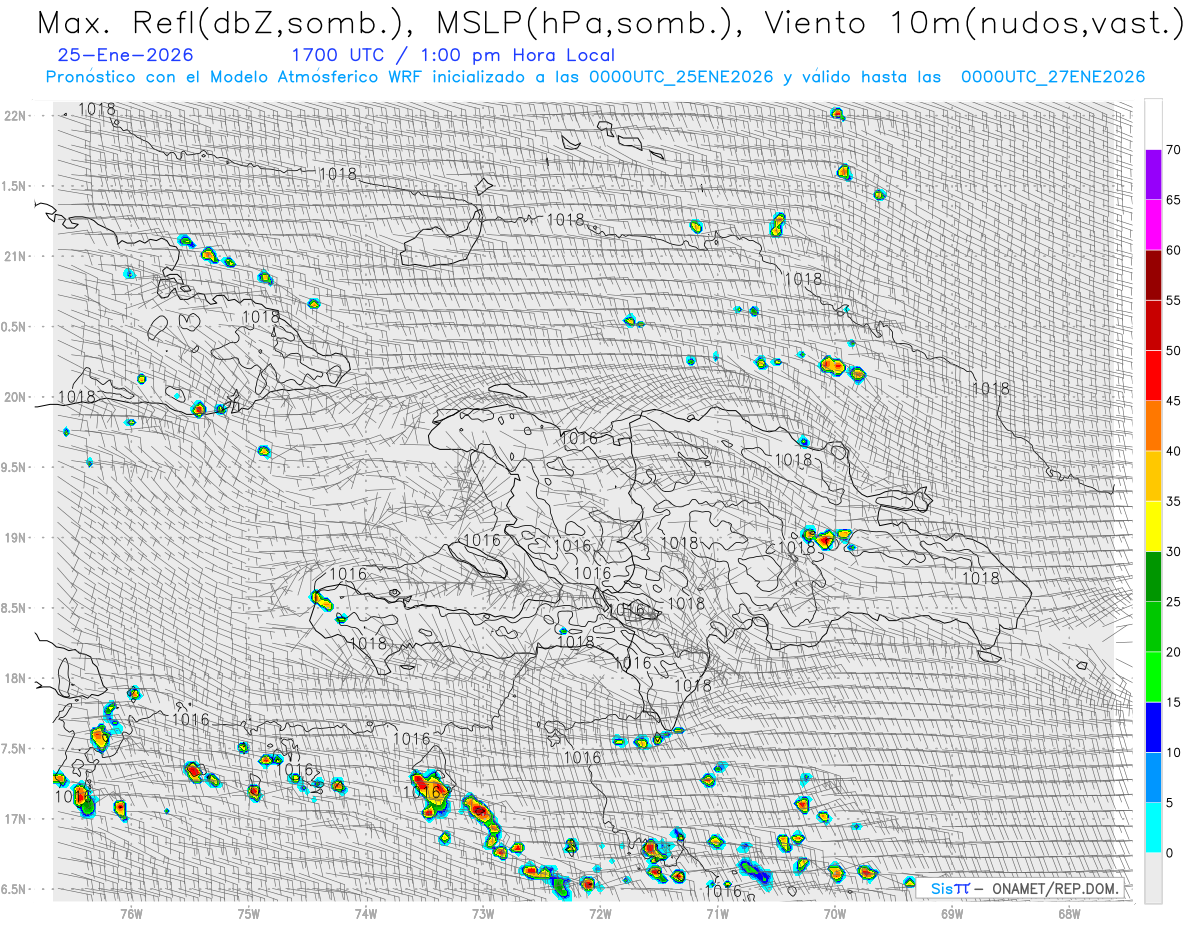Image resolution: width=1200 pixels, height=927 pixels.
Task: Click the white above-70 segment at the color scale top
Action: (1153, 125)
